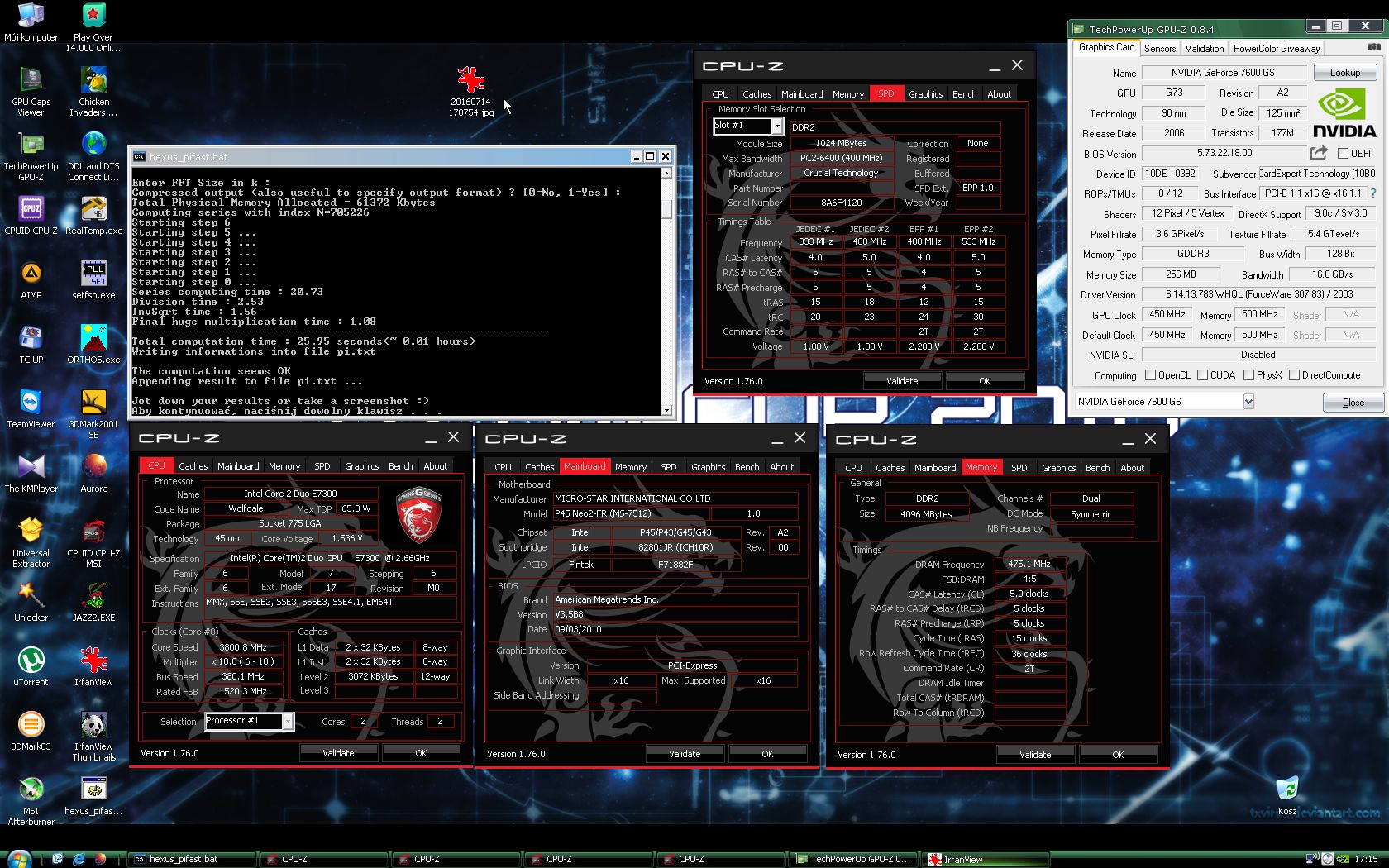Click GPU-Z BIOS export share icon
Image resolution: width=1389 pixels, height=868 pixels.
(1319, 153)
